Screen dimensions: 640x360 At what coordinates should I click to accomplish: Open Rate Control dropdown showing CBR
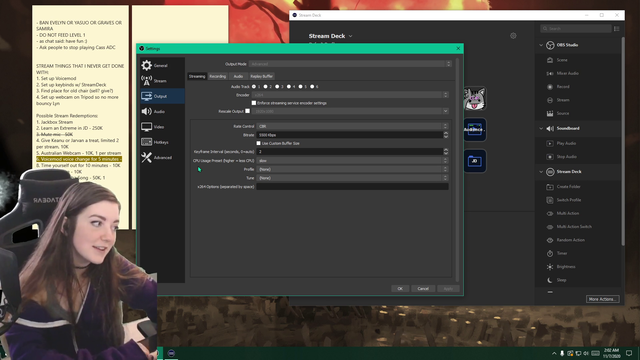pyautogui.click(x=353, y=126)
